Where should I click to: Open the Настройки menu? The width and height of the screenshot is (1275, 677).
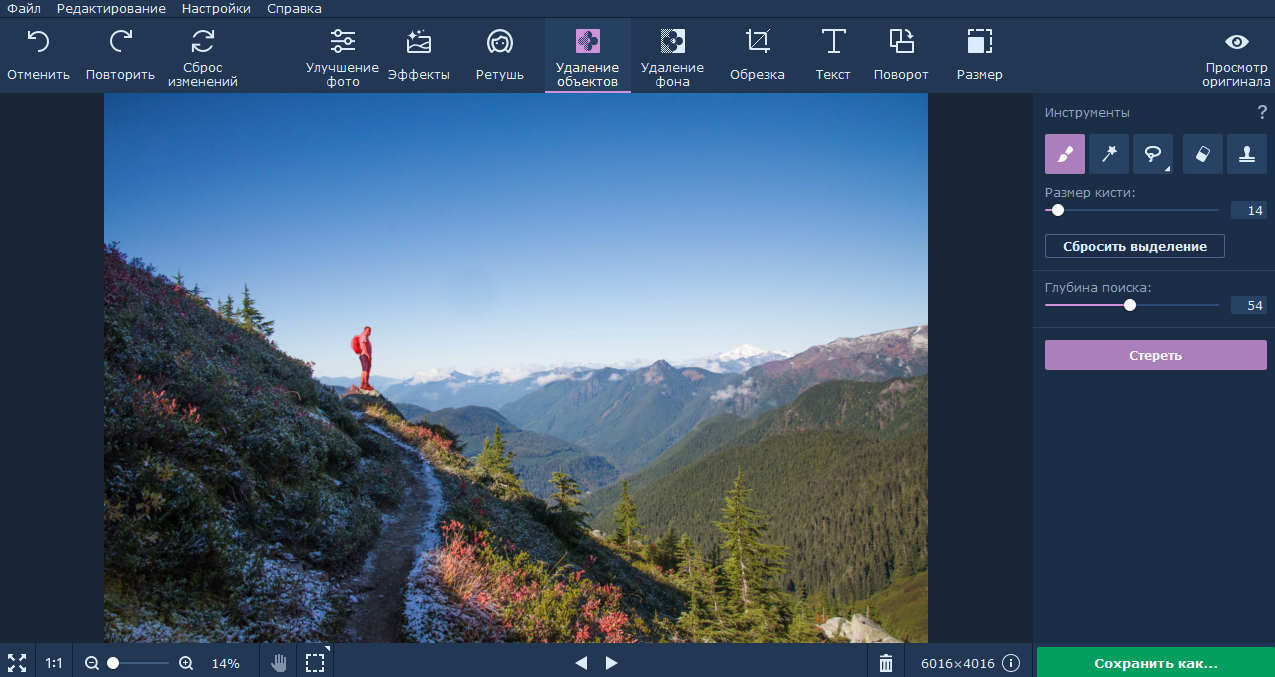click(216, 8)
